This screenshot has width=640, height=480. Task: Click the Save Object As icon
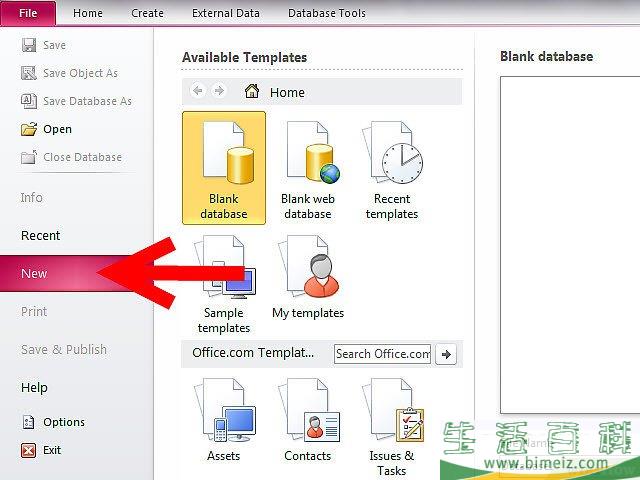coord(29,73)
